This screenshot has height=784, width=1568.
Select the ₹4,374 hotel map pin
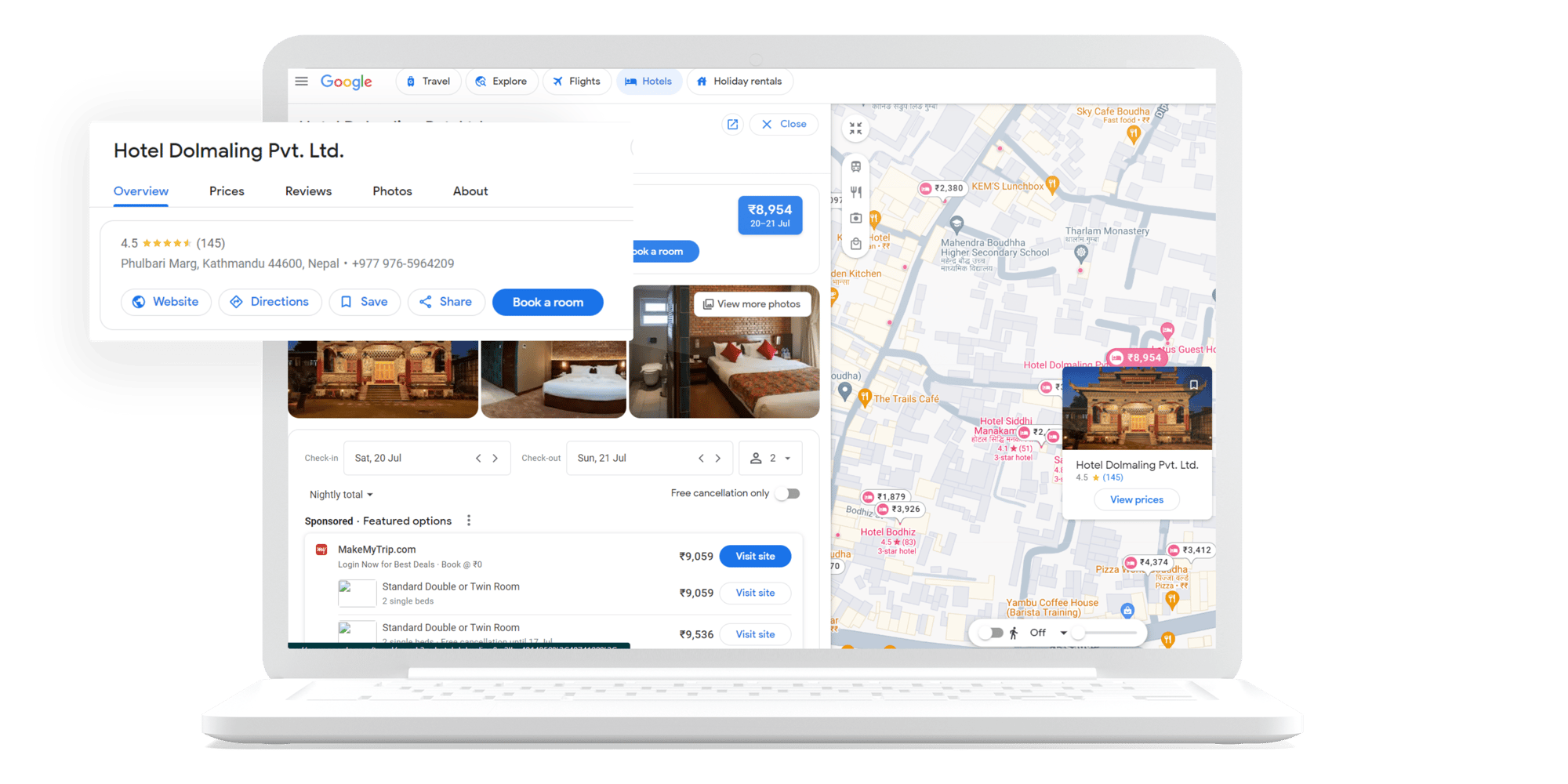[x=1147, y=562]
